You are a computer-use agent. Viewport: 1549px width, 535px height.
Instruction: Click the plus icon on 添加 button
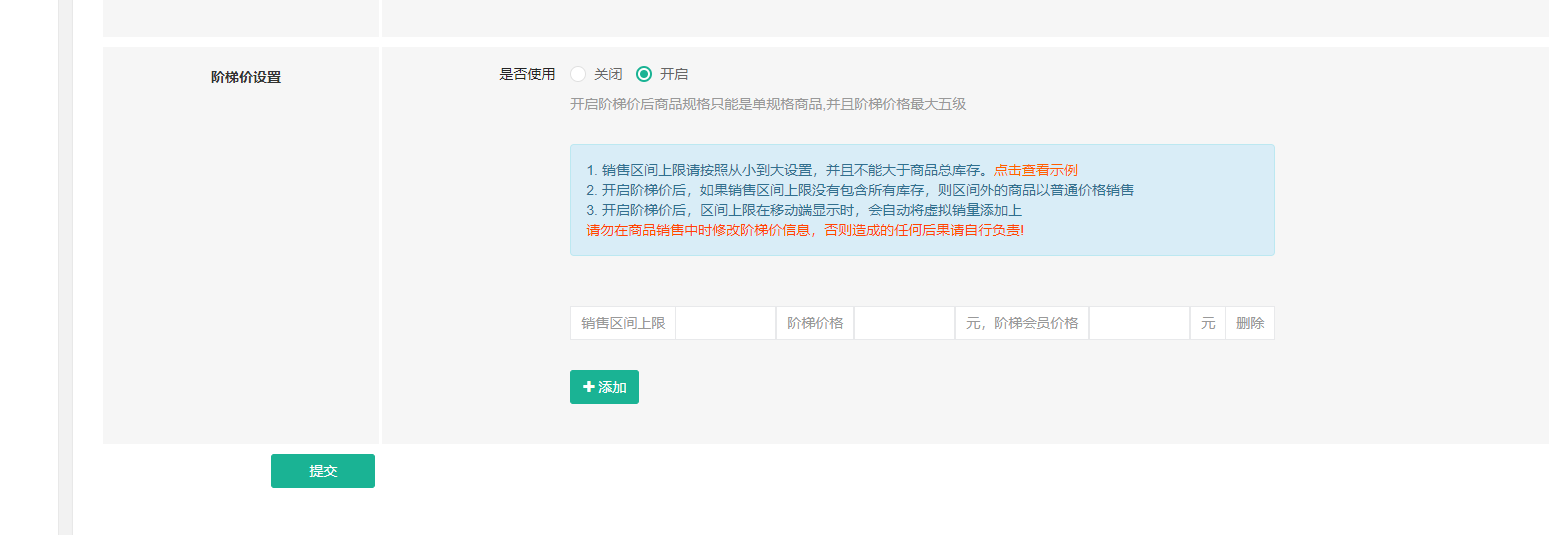(588, 387)
